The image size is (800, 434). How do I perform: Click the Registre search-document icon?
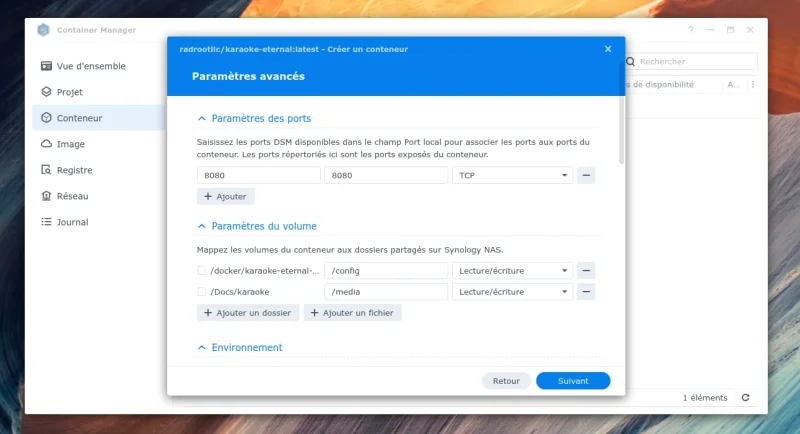(46, 170)
